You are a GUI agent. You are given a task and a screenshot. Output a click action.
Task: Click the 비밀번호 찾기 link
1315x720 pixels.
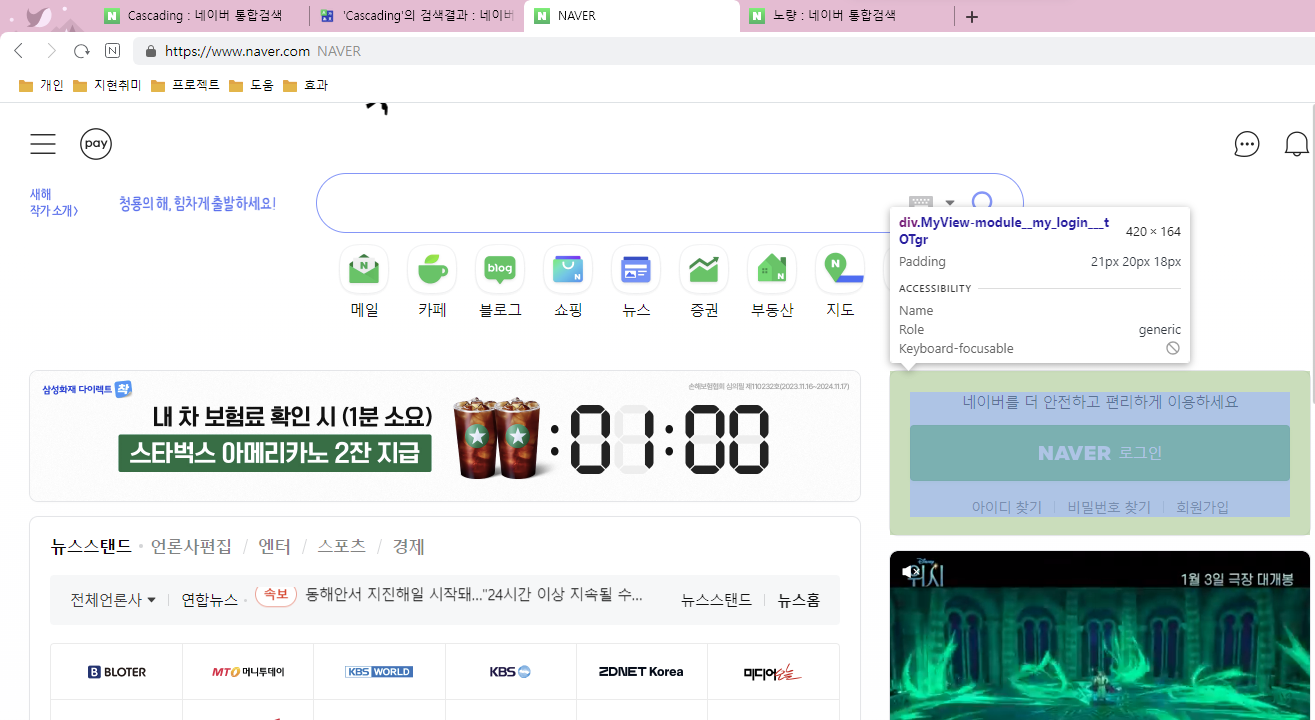coord(1109,507)
